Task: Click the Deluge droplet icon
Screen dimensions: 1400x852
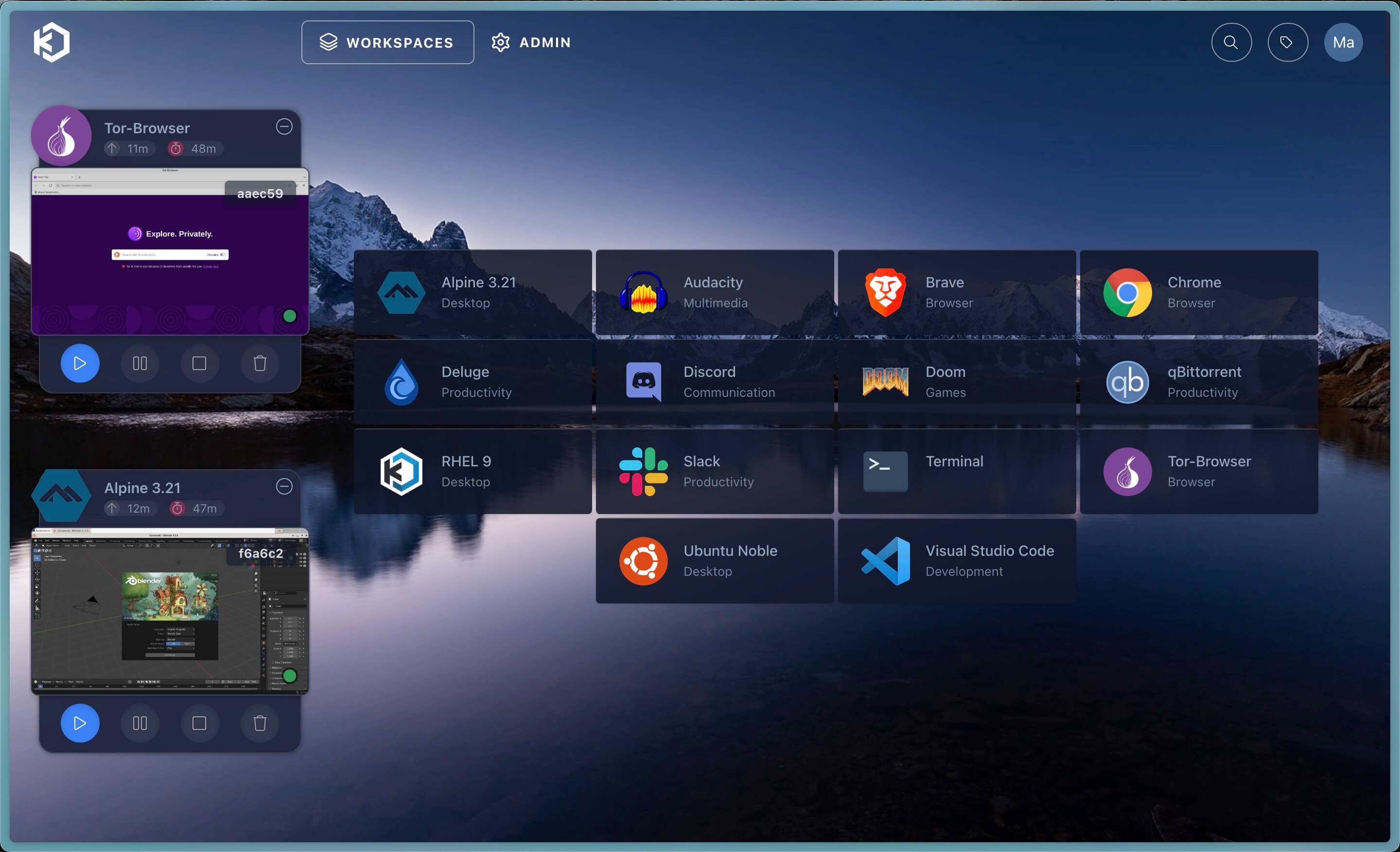Action: tap(401, 382)
